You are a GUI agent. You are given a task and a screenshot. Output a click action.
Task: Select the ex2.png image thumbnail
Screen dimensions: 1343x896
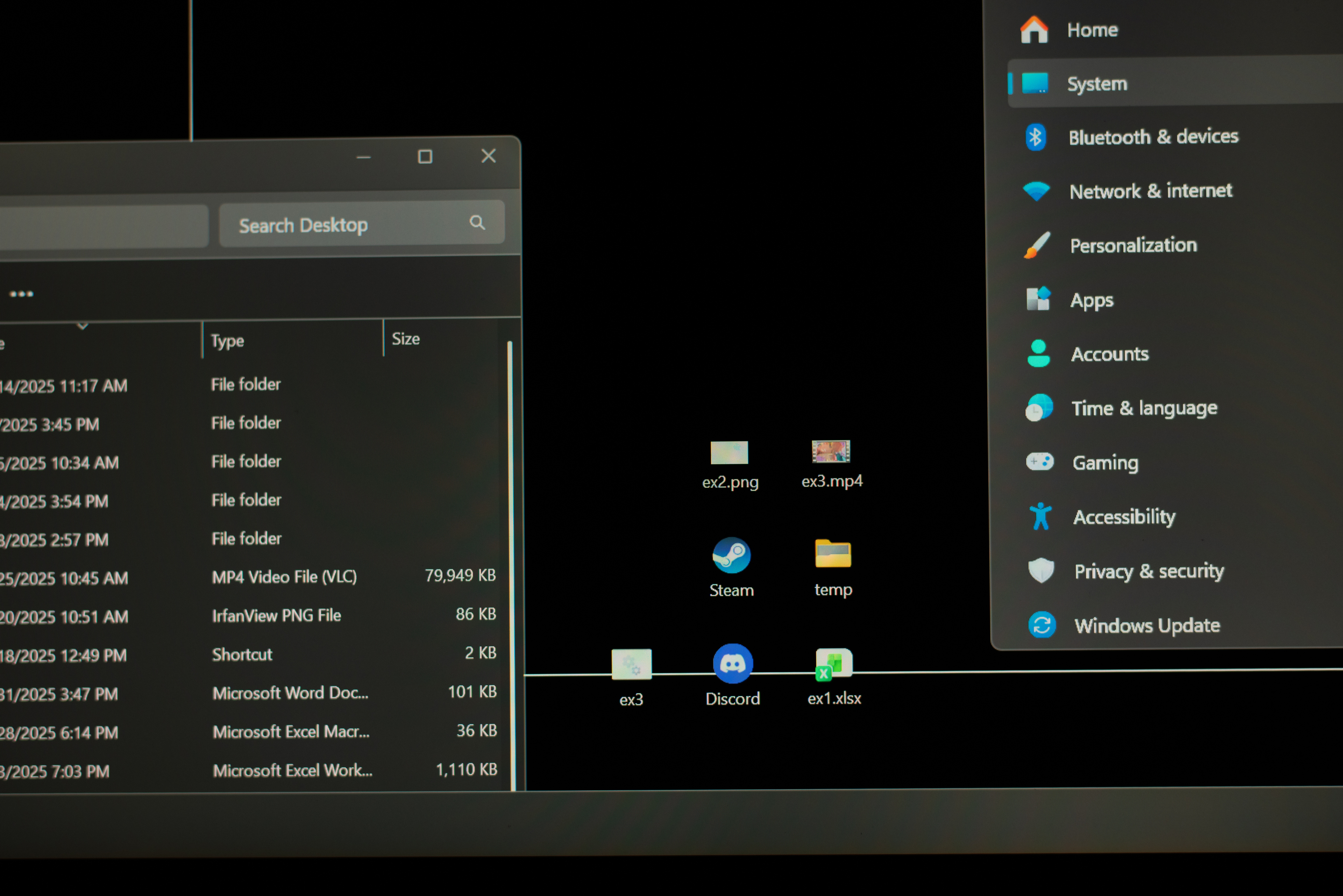click(729, 453)
